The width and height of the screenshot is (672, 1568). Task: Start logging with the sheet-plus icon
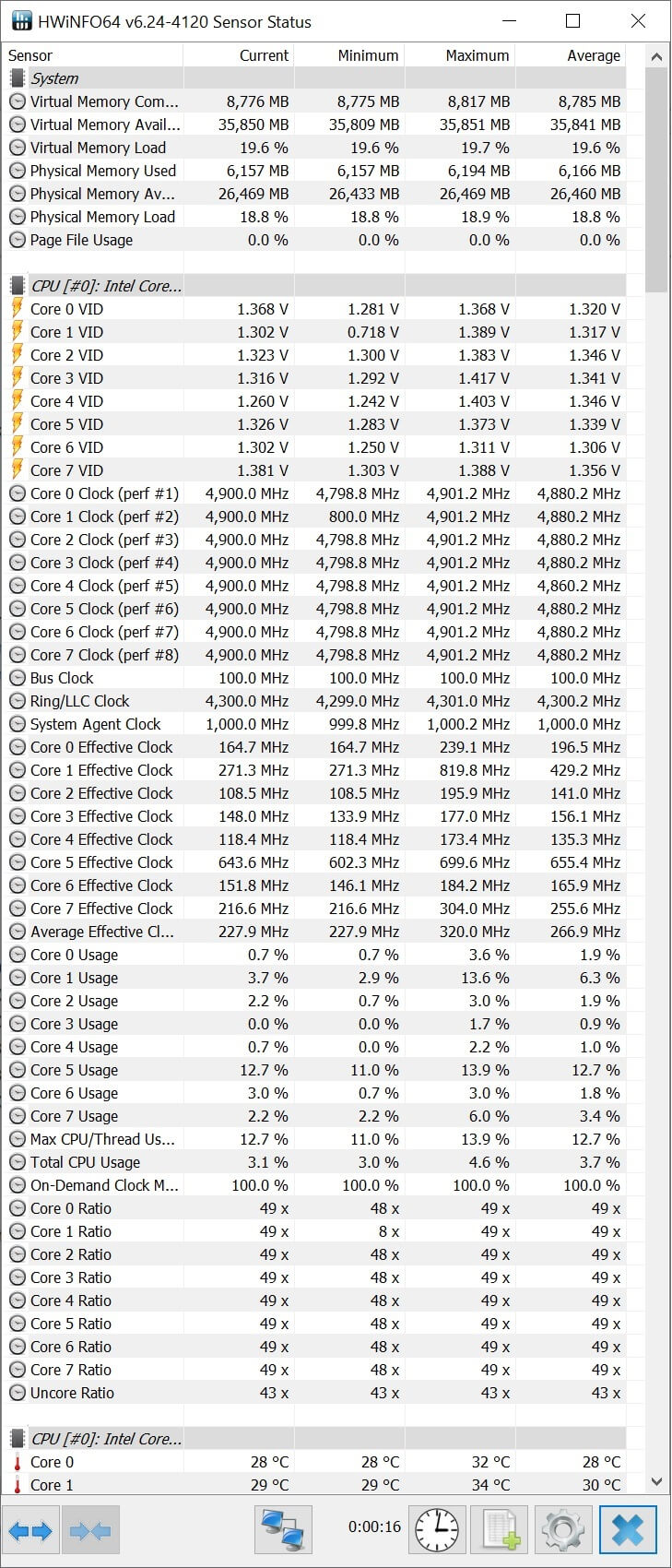(501, 1531)
